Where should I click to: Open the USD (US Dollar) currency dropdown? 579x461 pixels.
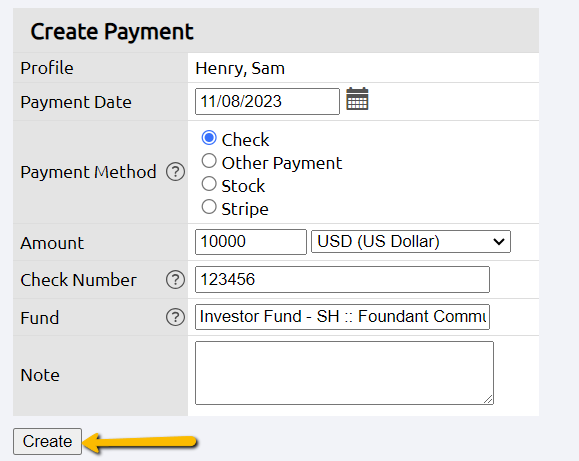click(411, 242)
